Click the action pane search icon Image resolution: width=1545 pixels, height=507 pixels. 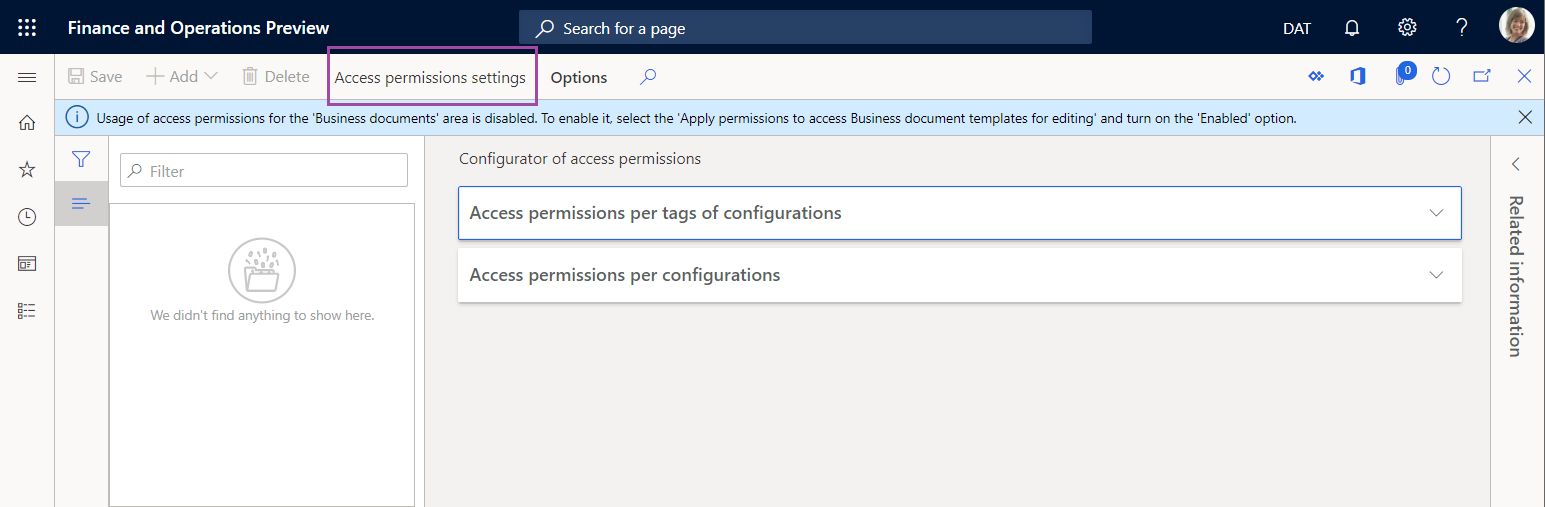tap(648, 76)
